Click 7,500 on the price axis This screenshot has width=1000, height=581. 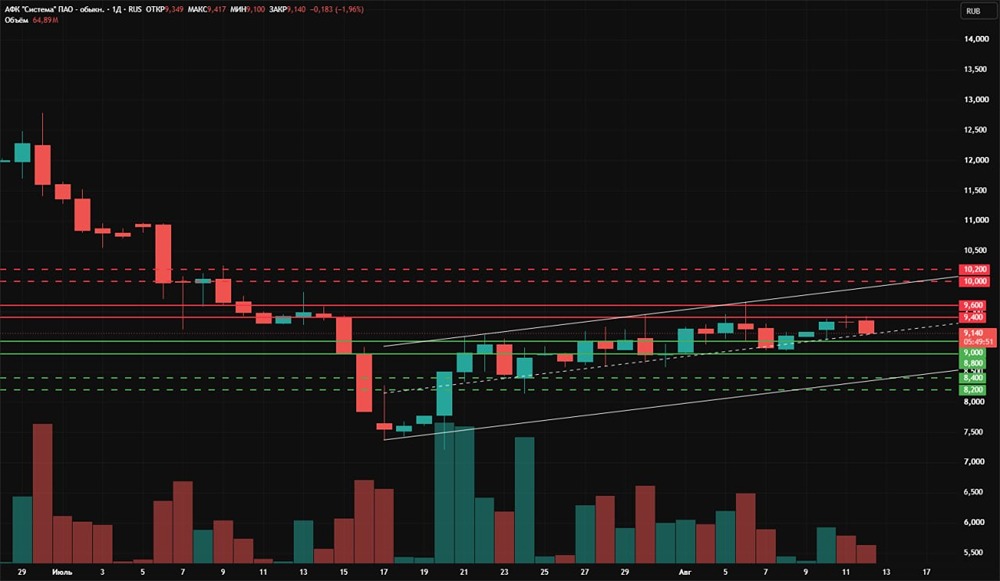click(x=973, y=432)
